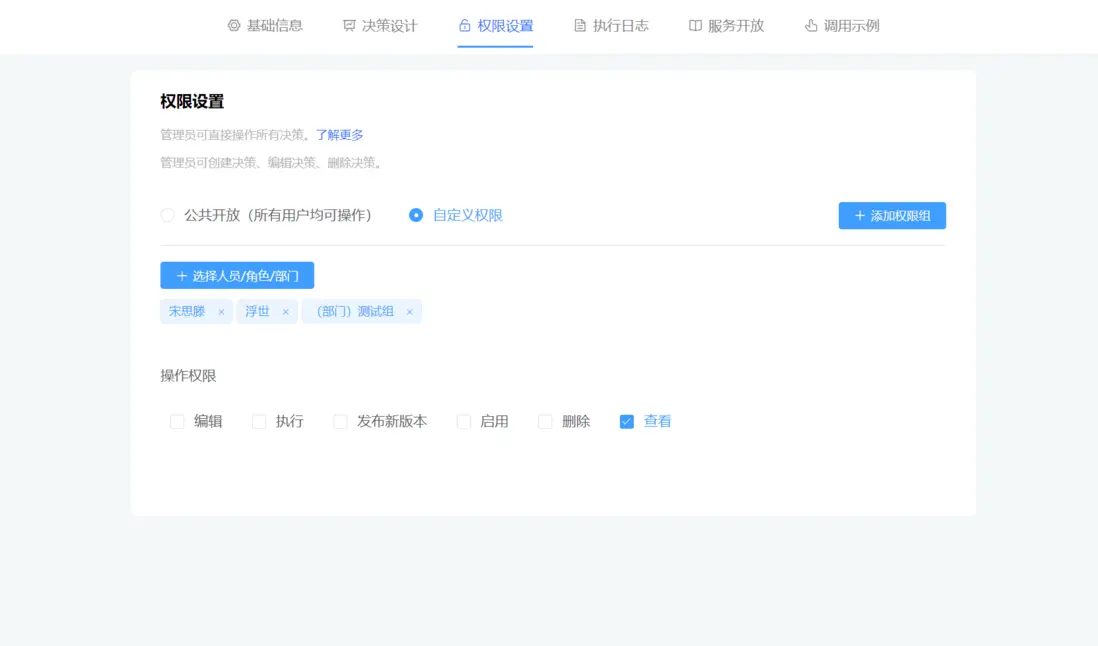Click the gear icon beside 基础信息
1098x646 pixels.
coord(233,26)
